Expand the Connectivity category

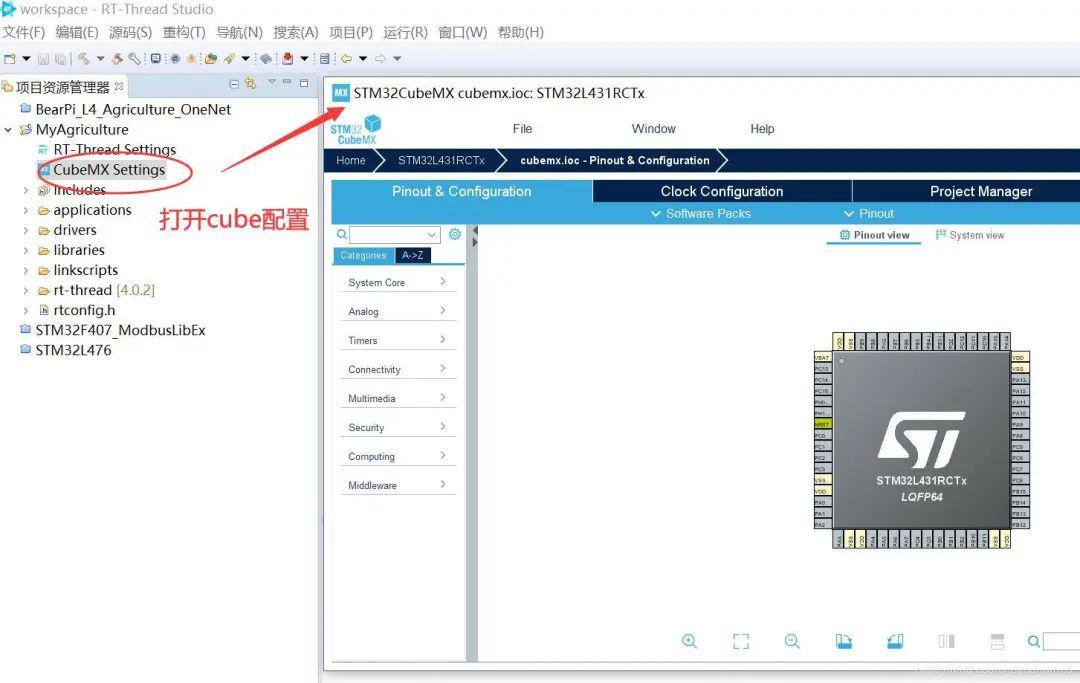point(397,369)
